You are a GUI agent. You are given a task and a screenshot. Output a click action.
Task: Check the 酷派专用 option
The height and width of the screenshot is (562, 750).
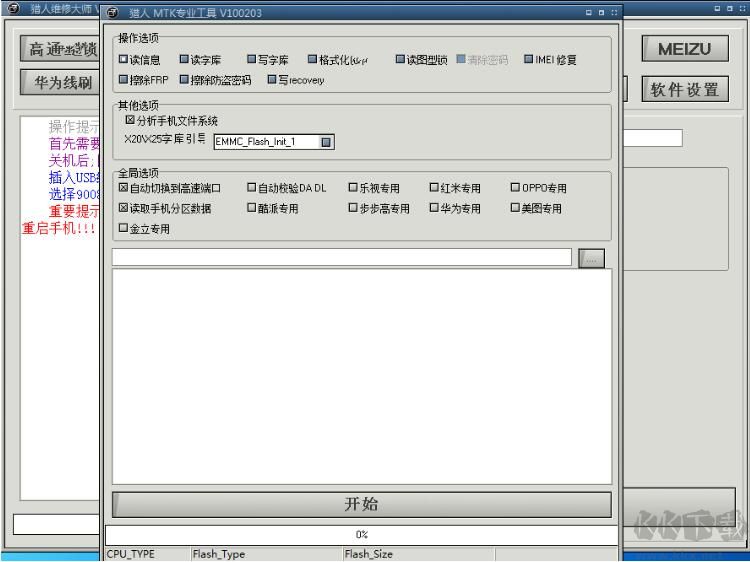pyautogui.click(x=252, y=208)
